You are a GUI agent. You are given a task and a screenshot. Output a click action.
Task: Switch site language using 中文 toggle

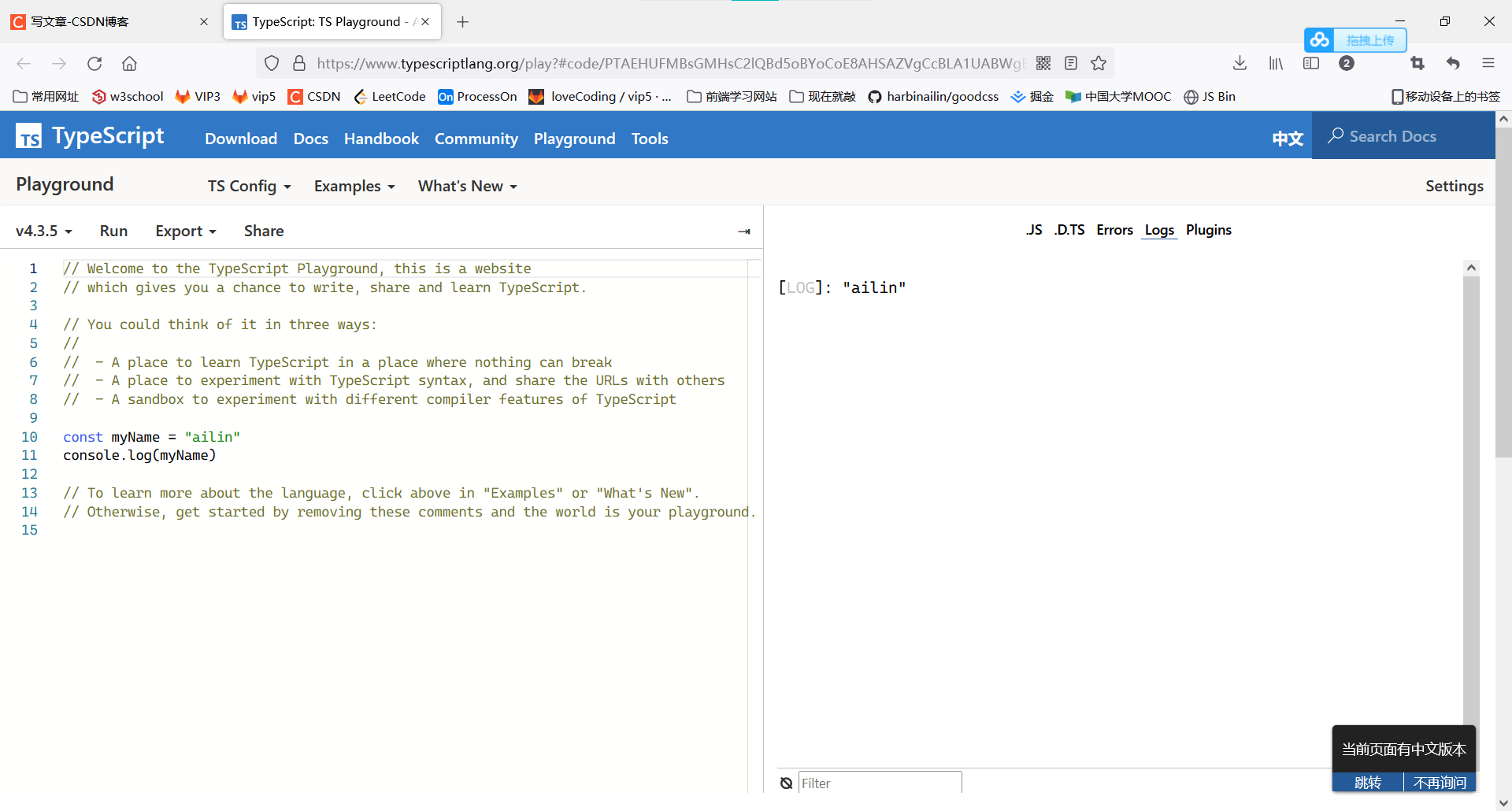[1287, 137]
